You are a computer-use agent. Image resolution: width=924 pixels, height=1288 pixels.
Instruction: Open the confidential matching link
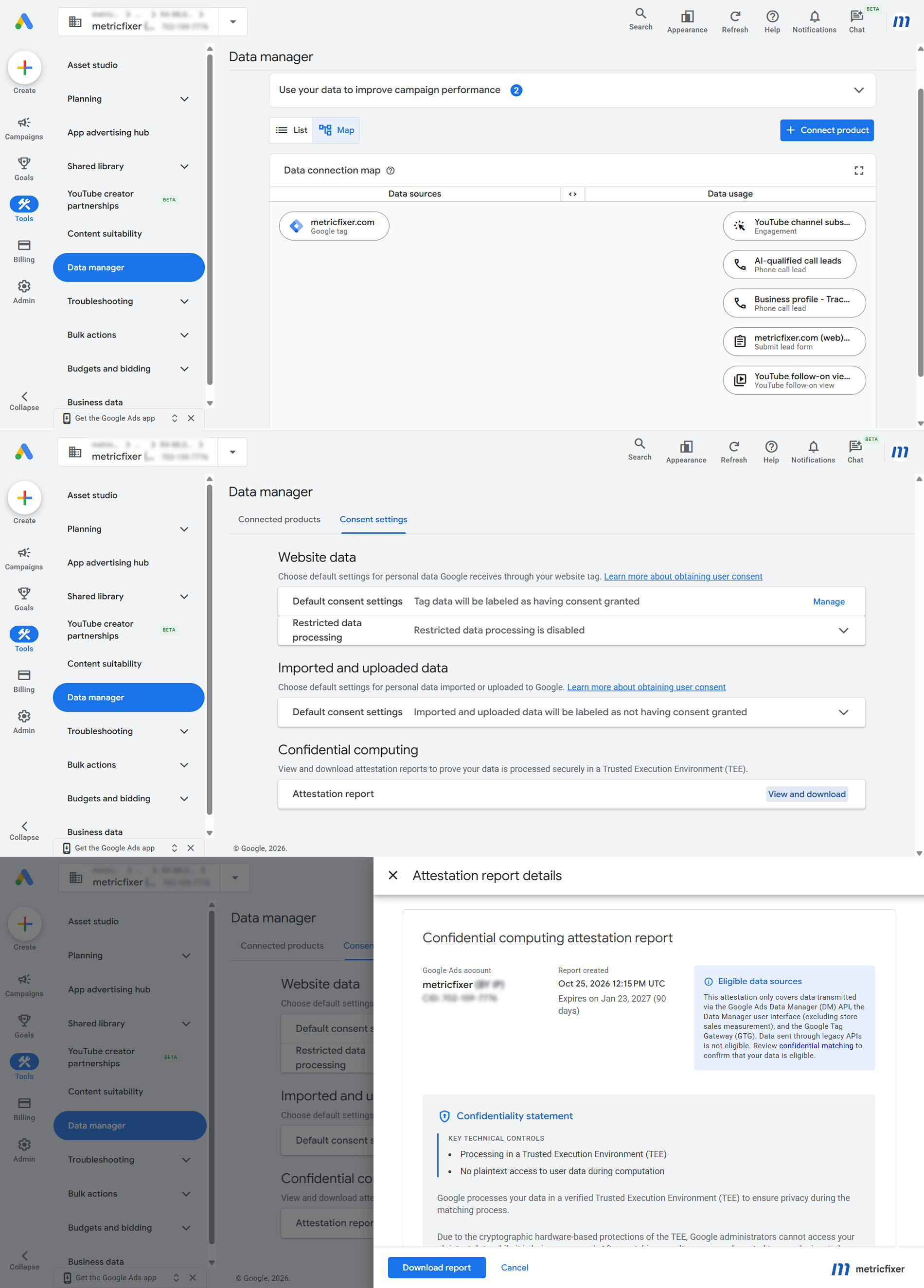pyautogui.click(x=816, y=1045)
